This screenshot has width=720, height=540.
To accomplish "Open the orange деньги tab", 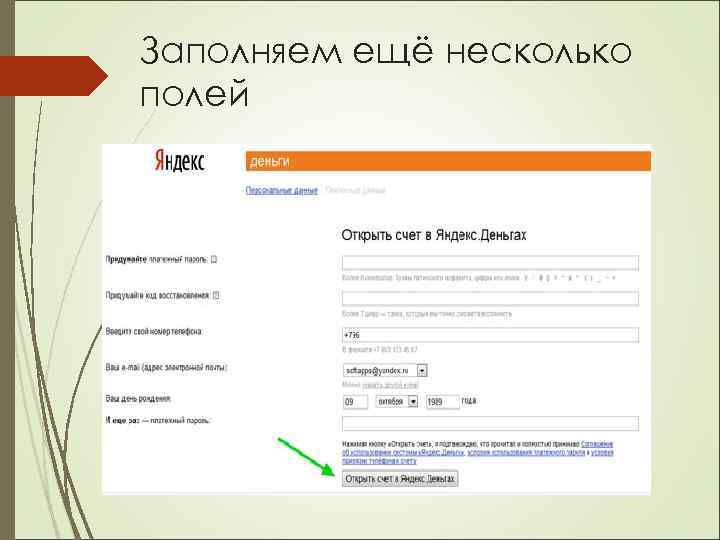I will coord(448,161).
